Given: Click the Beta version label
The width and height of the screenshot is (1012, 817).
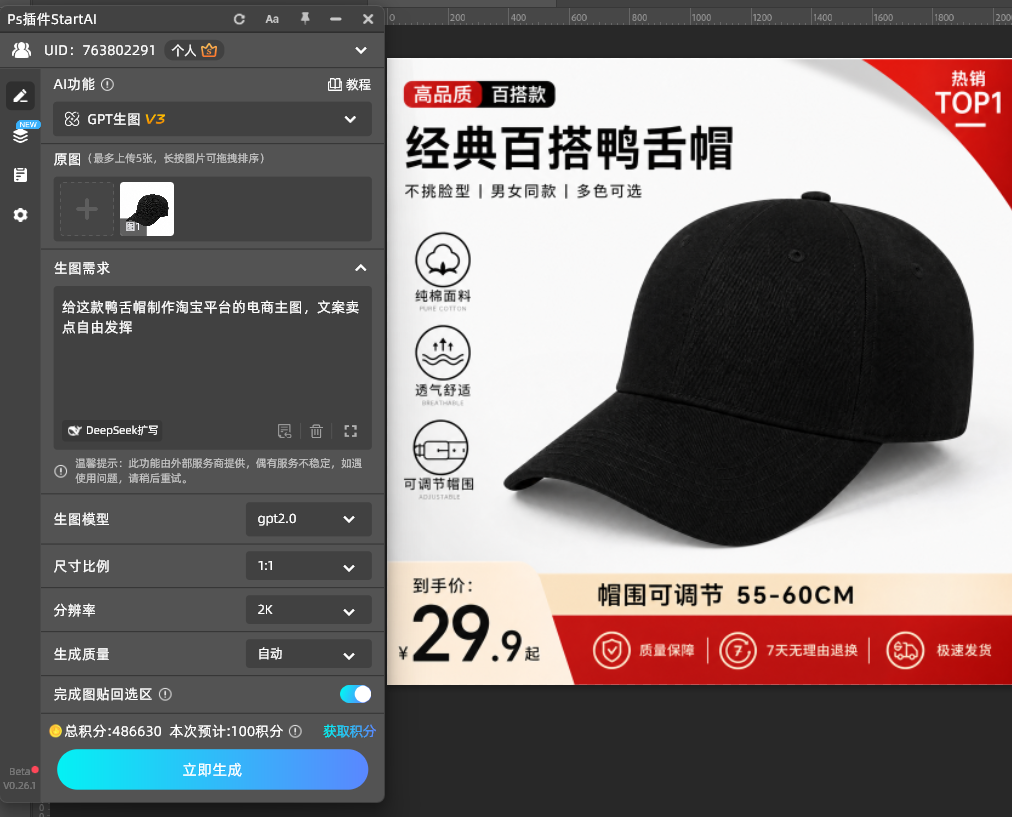Looking at the screenshot, I should click(19, 771).
